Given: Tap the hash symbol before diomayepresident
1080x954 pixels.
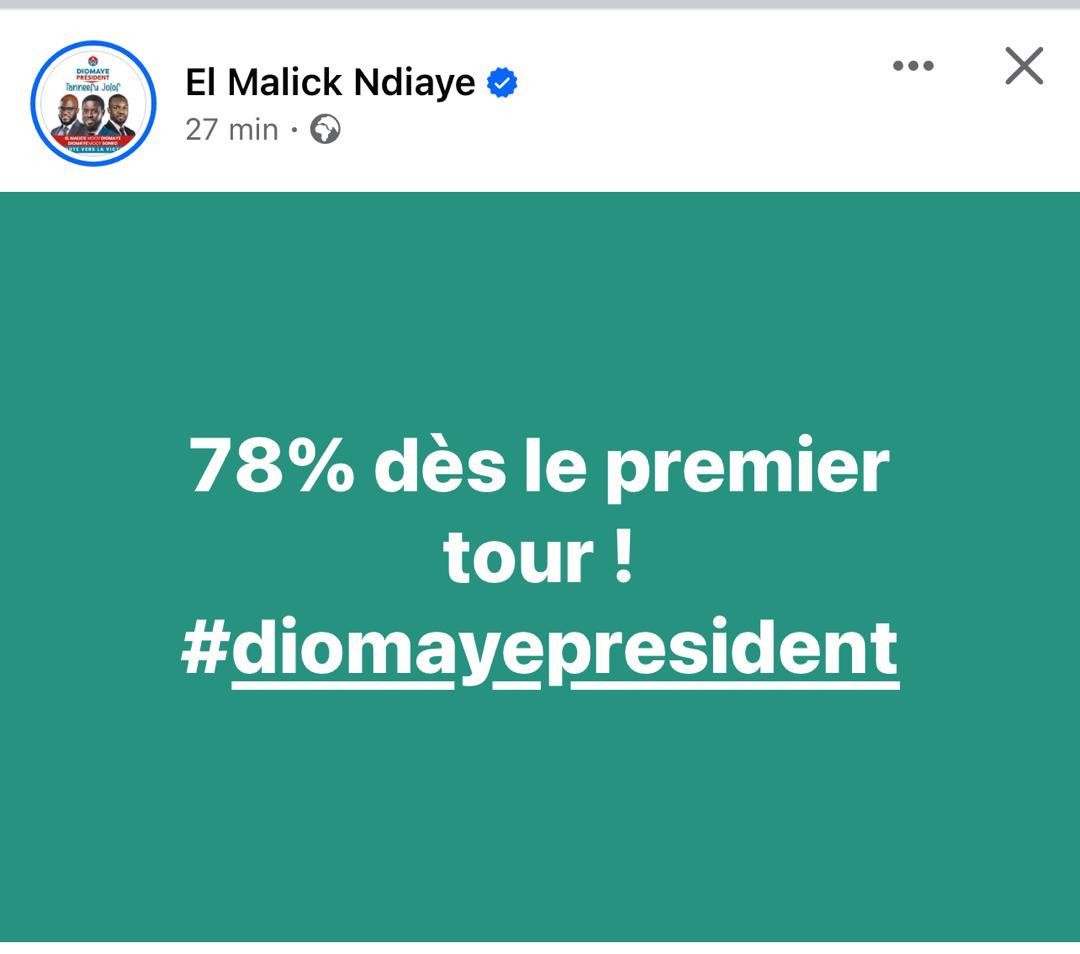Looking at the screenshot, I should click(204, 648).
